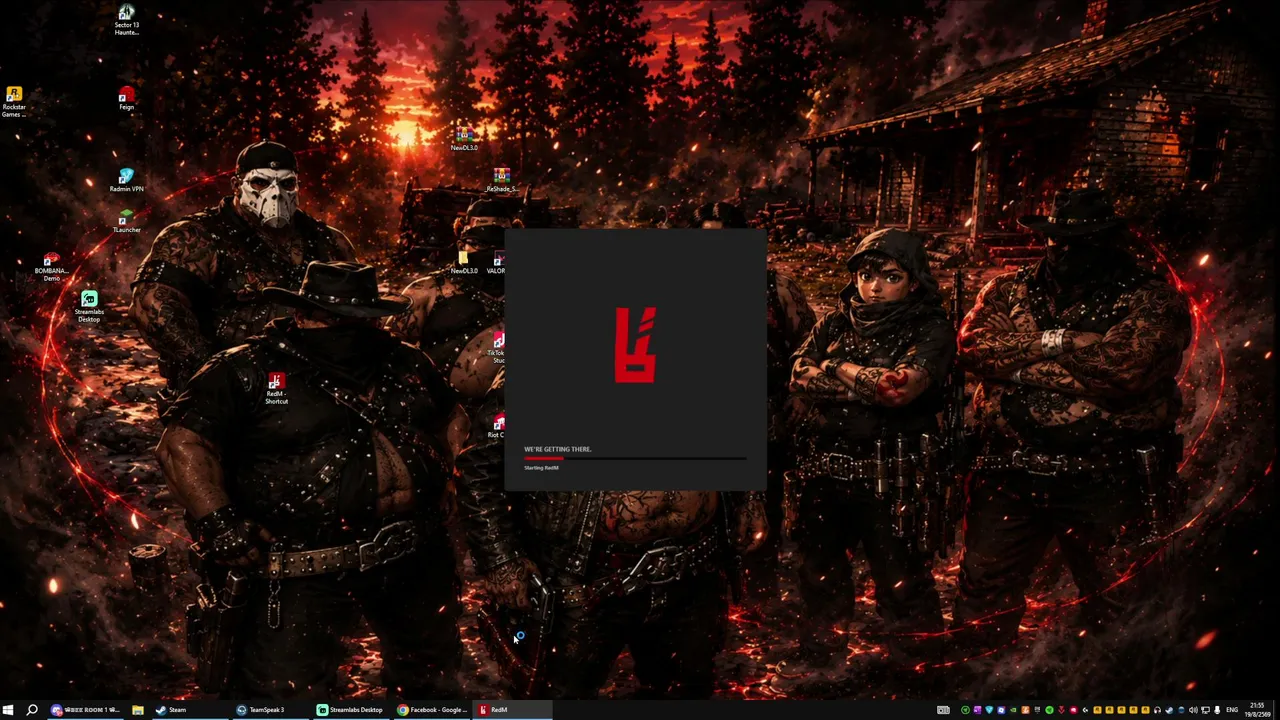Click the "WE'RE GETTING THERE." text

tap(558, 449)
